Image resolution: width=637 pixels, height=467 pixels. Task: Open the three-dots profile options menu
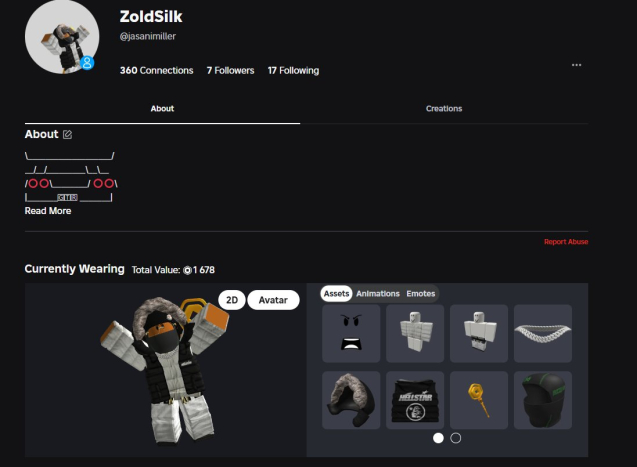point(576,65)
